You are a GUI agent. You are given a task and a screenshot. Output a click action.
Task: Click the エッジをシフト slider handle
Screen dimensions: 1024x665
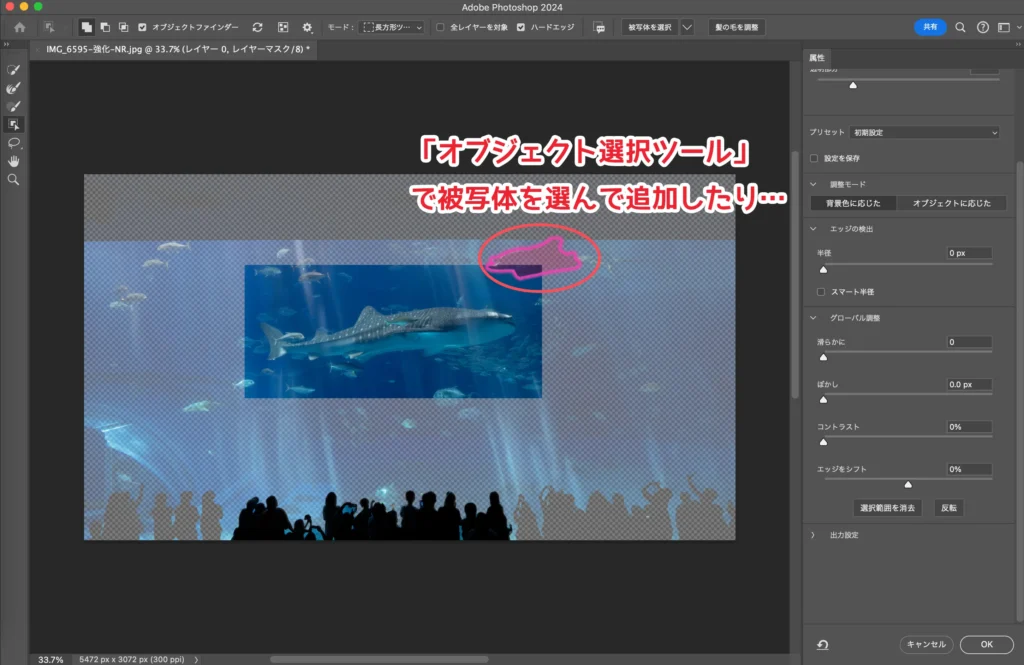[908, 484]
